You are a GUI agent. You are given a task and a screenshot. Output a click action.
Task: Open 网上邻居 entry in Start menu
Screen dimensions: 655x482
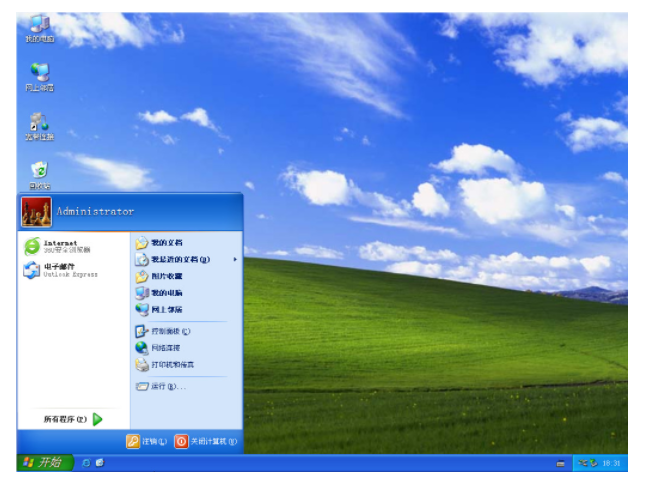pos(159,309)
